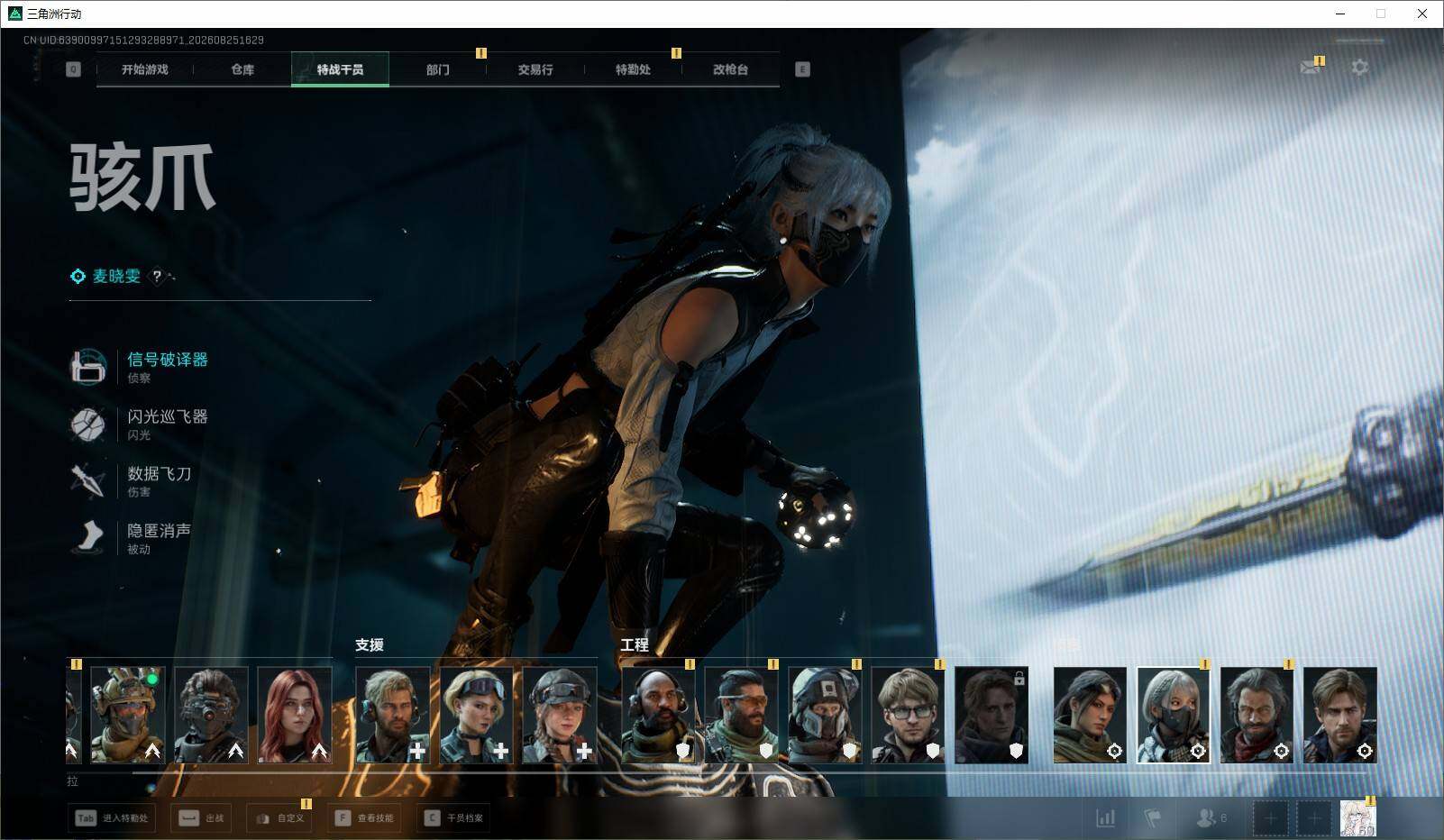Open the mail inbox envelope icon
This screenshot has width=1444, height=840.
1311,68
